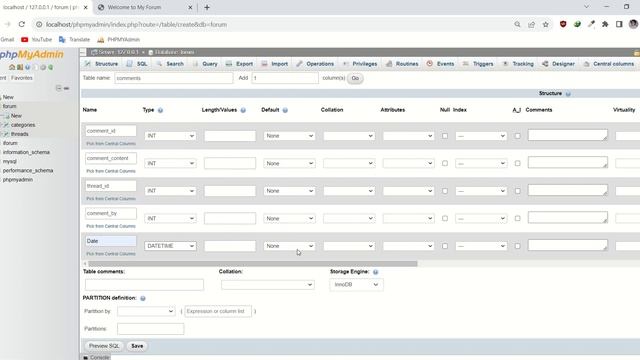Open the Partition by dropdown
The height and width of the screenshot is (360, 640).
(x=146, y=311)
